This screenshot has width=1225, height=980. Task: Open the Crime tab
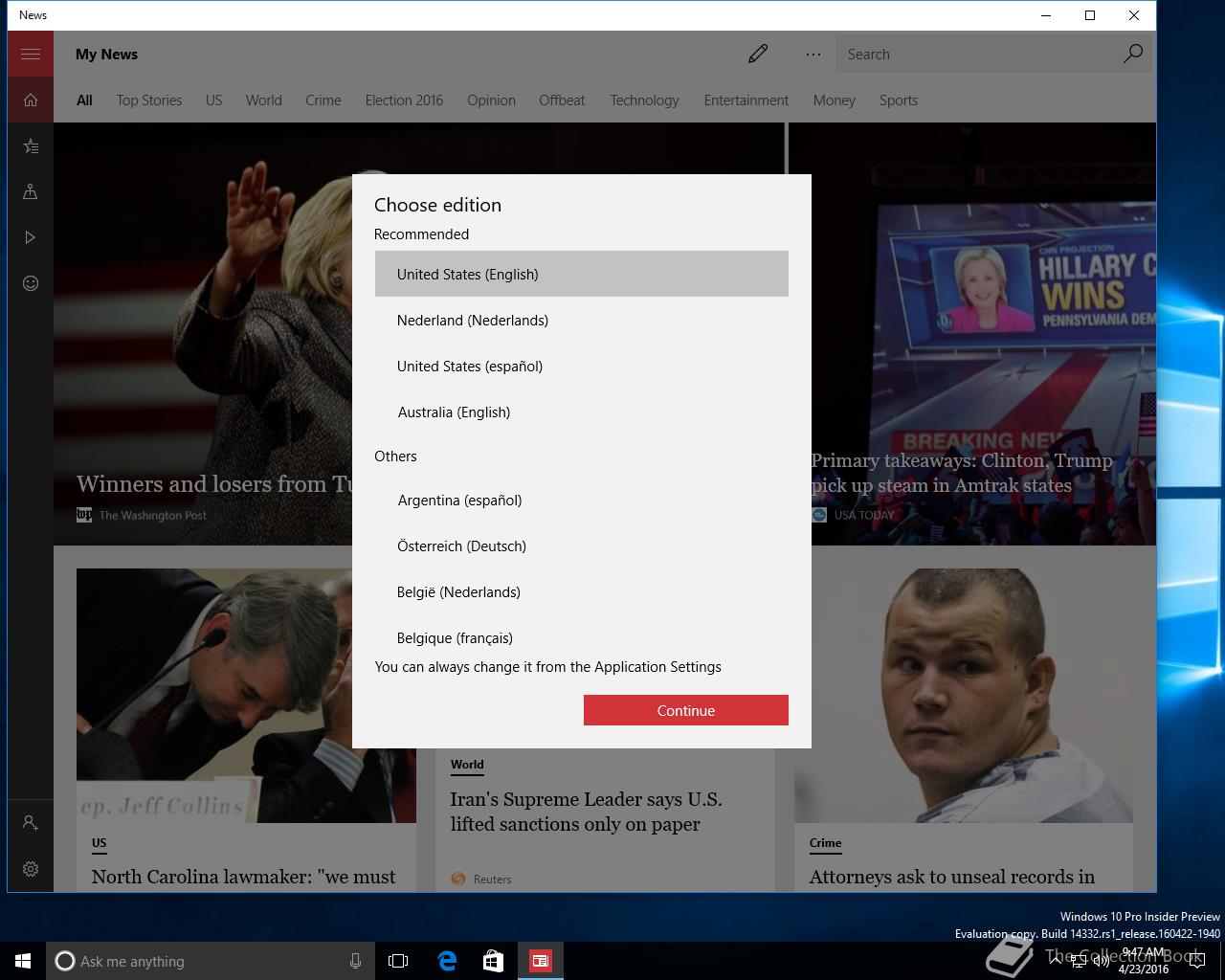(323, 100)
